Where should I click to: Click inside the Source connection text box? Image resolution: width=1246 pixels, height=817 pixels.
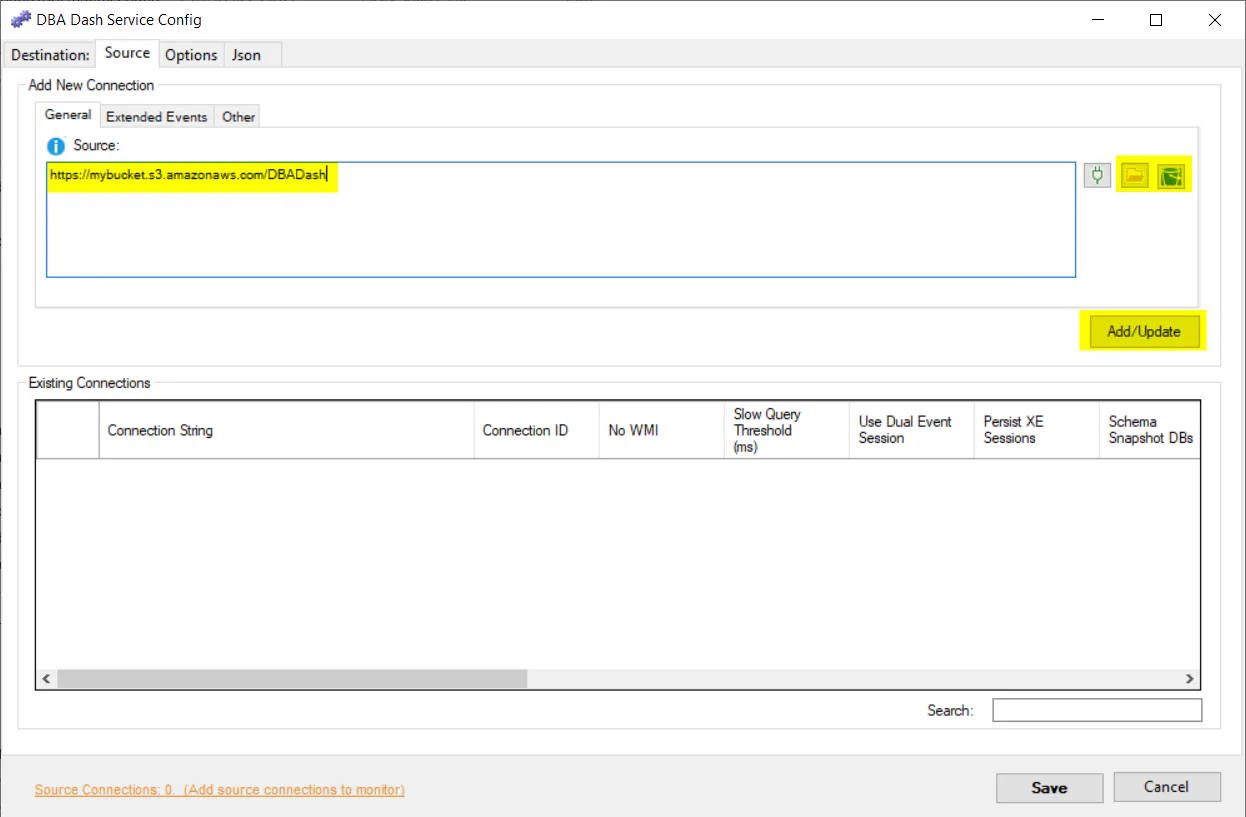tap(560, 230)
